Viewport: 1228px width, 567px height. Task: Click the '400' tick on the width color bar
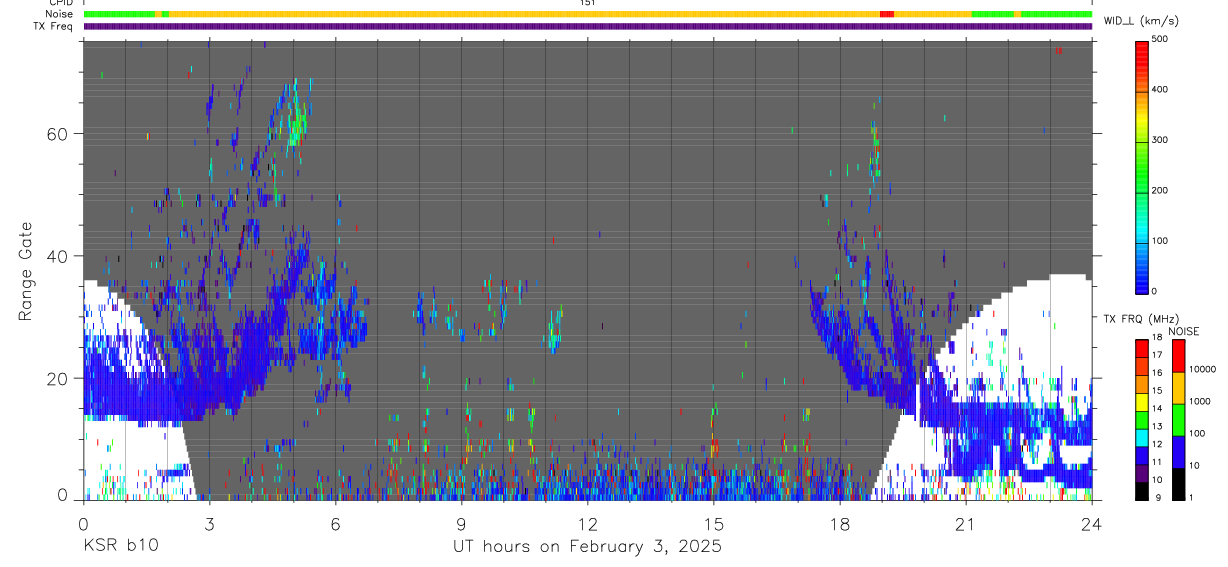[1161, 90]
